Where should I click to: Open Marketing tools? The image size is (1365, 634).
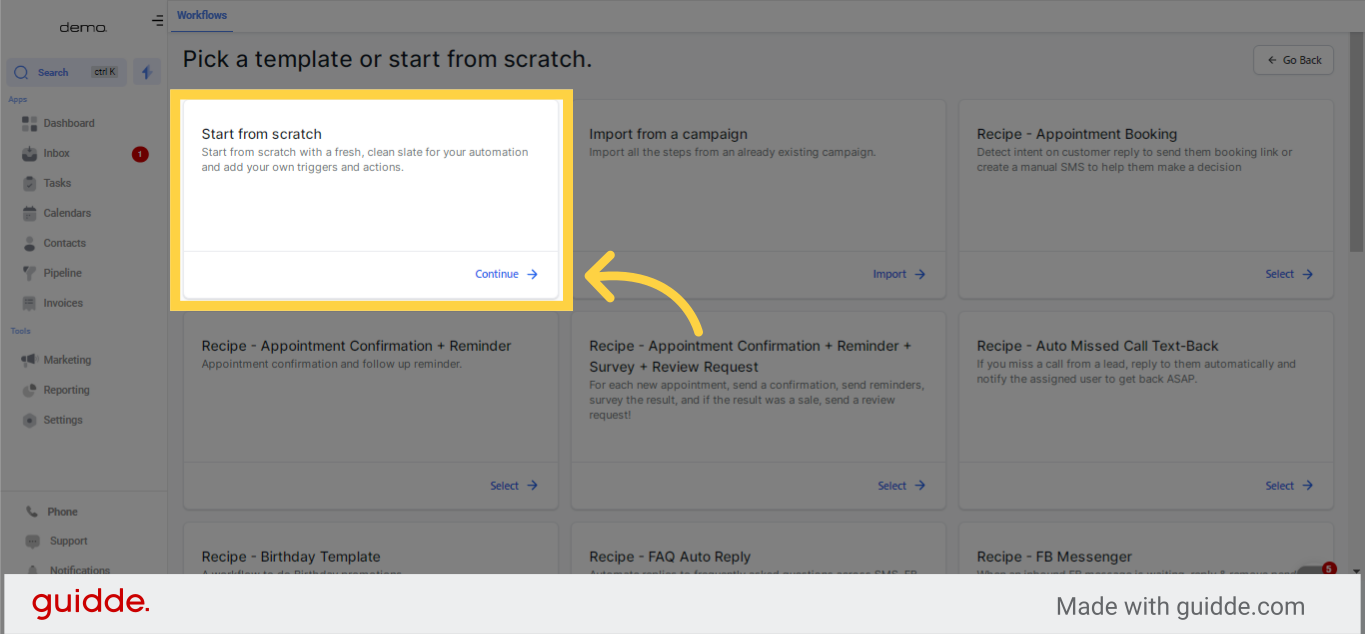[67, 359]
